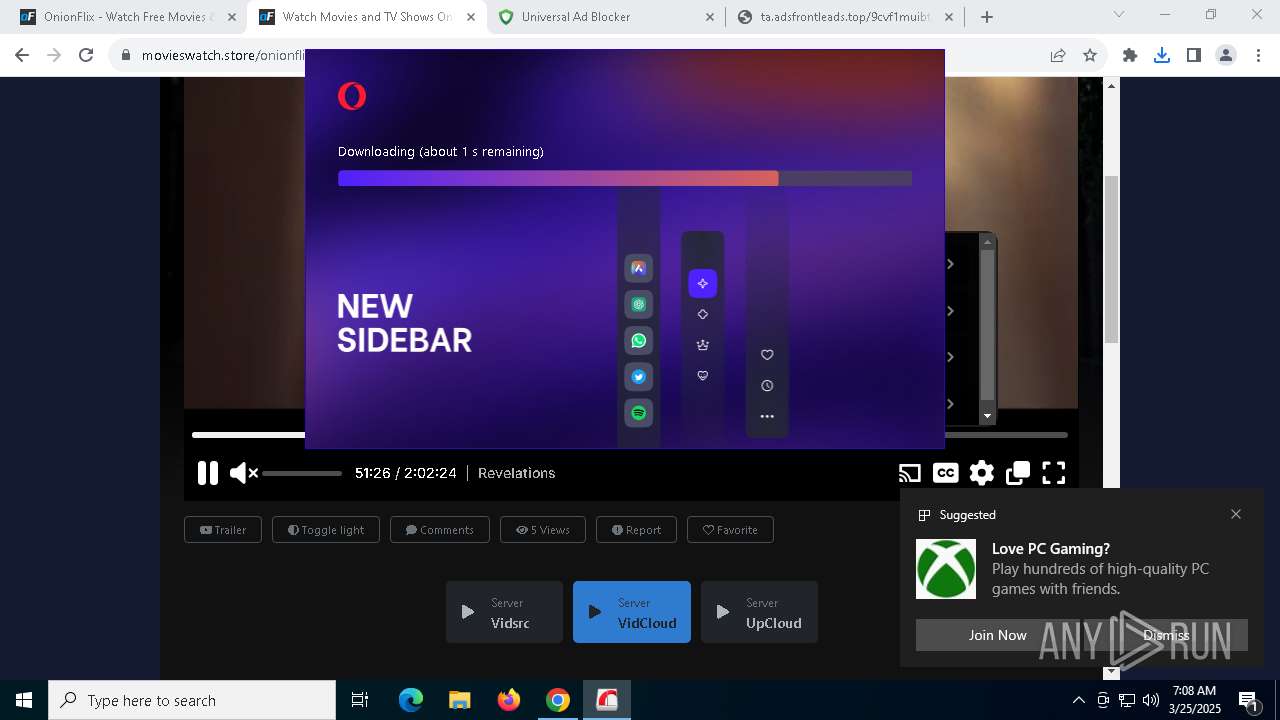Select the VidCloud server
Screen dimensions: 1280x720
pyautogui.click(x=632, y=612)
